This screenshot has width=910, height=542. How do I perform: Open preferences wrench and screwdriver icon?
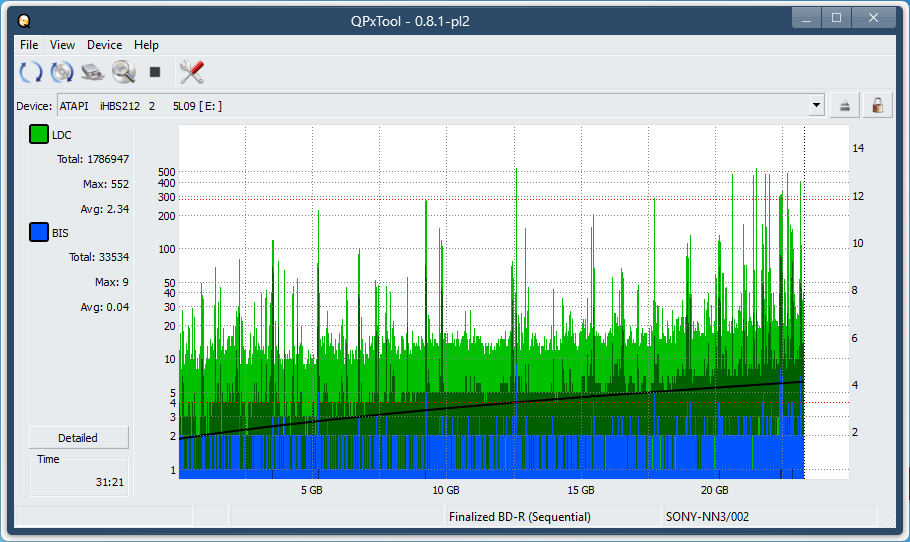tap(192, 72)
